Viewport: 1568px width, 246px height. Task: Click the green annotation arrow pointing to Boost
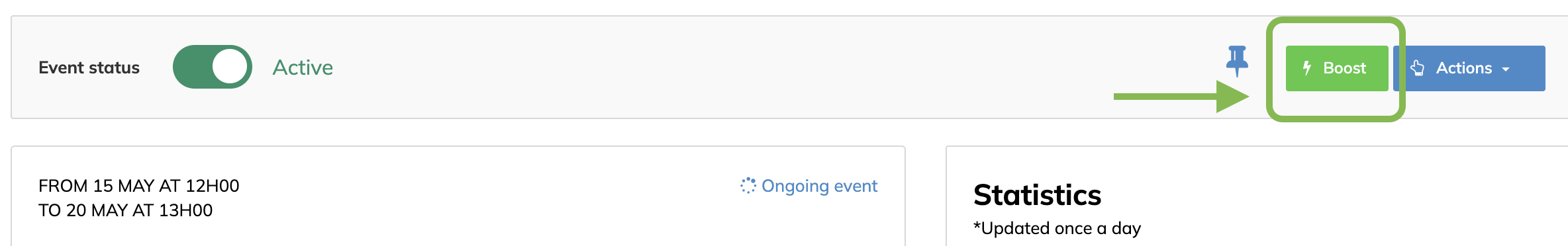pyautogui.click(x=1181, y=97)
